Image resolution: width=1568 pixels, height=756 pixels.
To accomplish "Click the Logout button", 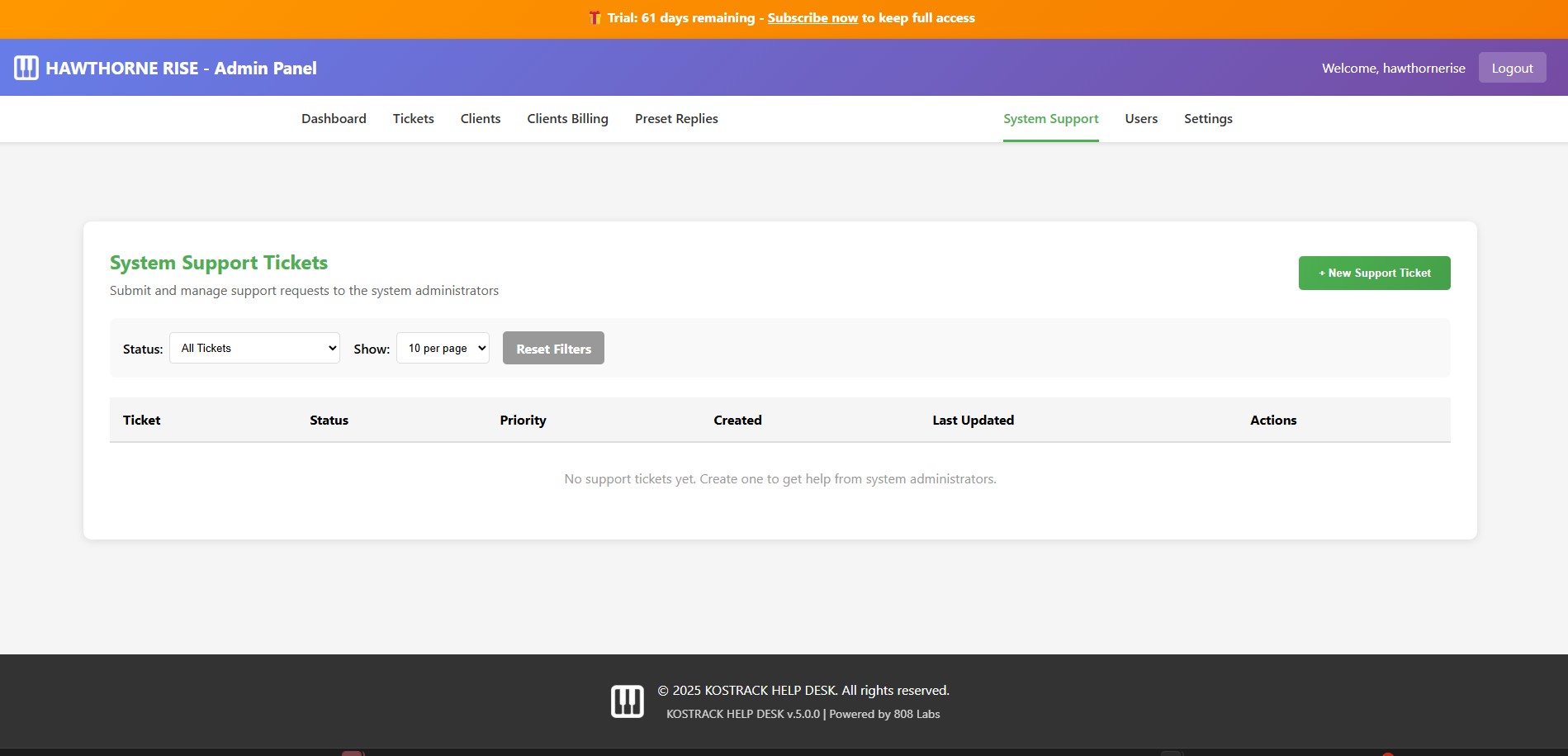I will [x=1512, y=68].
